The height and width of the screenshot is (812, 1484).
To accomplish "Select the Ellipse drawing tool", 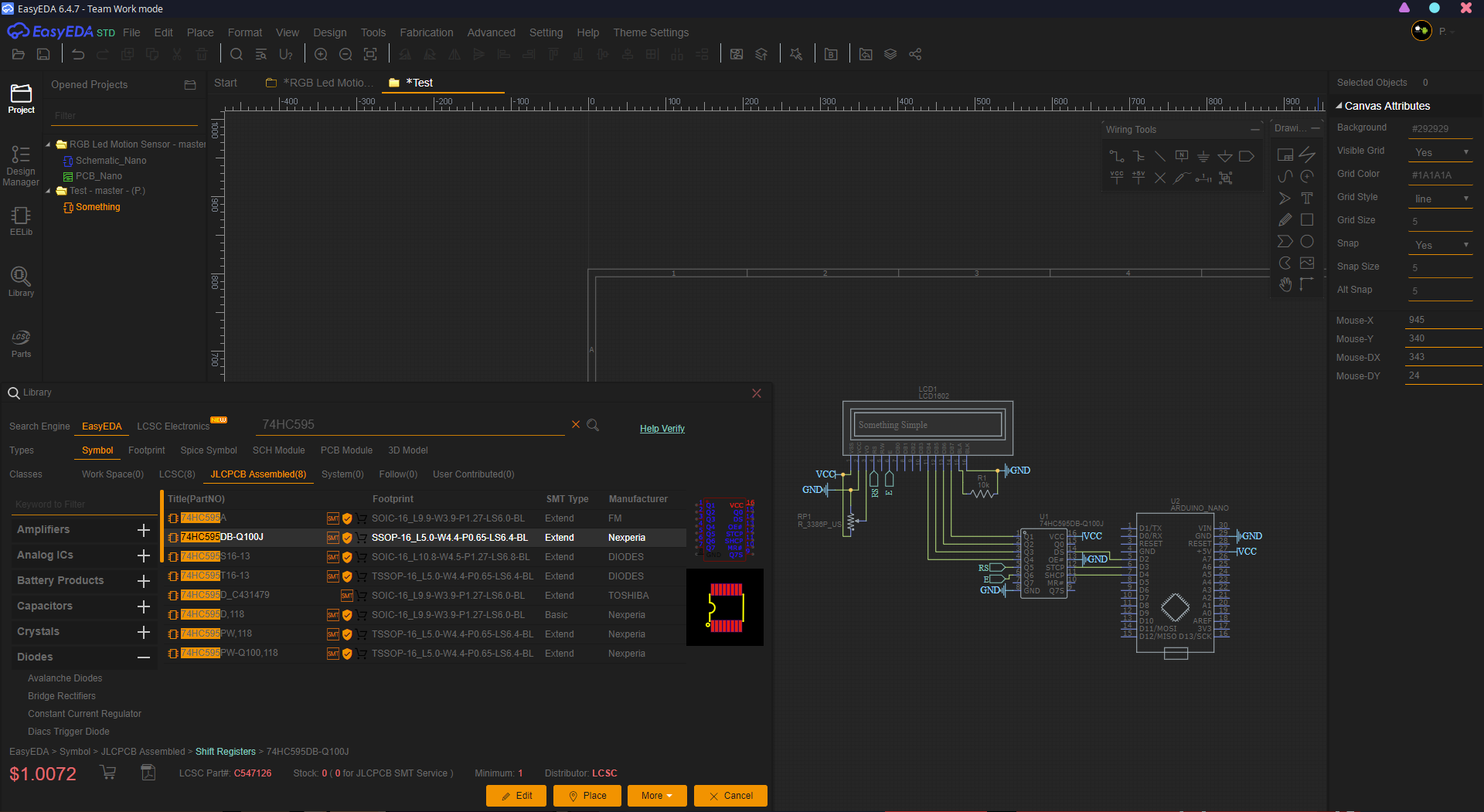I will click(x=1307, y=242).
